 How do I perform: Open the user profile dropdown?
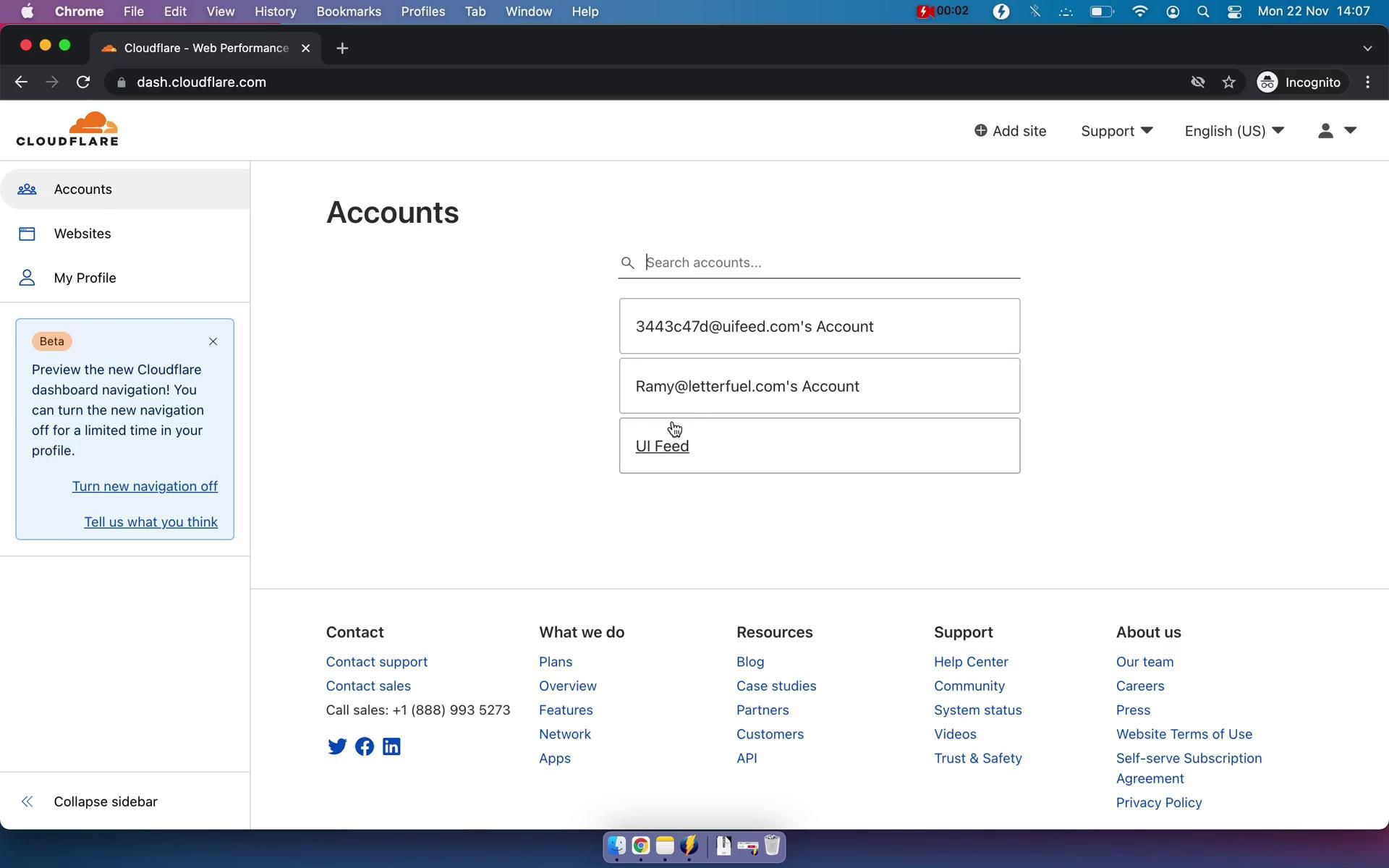[1335, 131]
